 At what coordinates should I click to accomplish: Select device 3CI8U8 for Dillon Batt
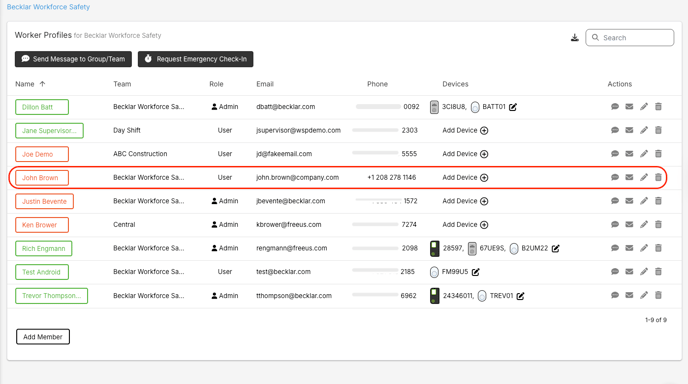(448, 107)
